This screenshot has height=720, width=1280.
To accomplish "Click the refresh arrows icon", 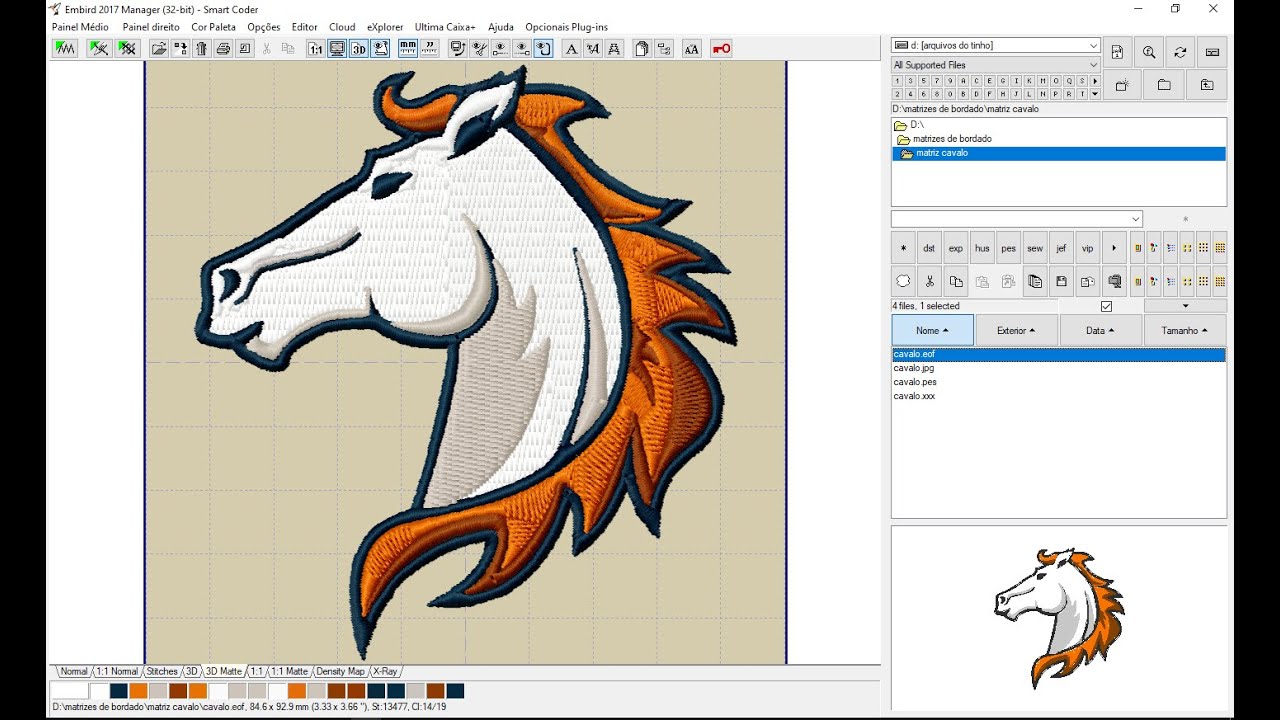I will [1181, 52].
